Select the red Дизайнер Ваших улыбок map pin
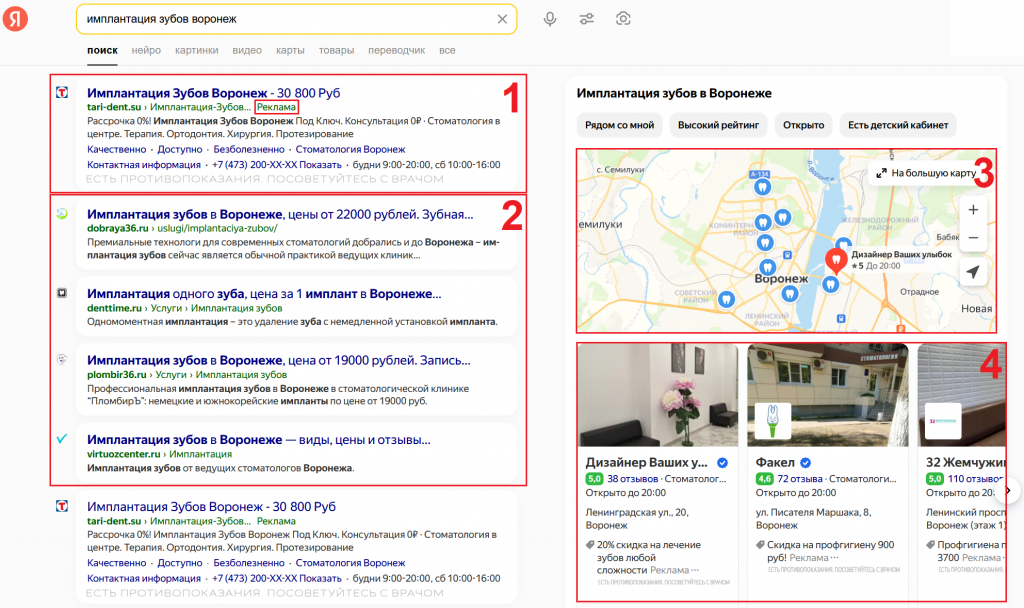The image size is (1024, 608). (835, 260)
